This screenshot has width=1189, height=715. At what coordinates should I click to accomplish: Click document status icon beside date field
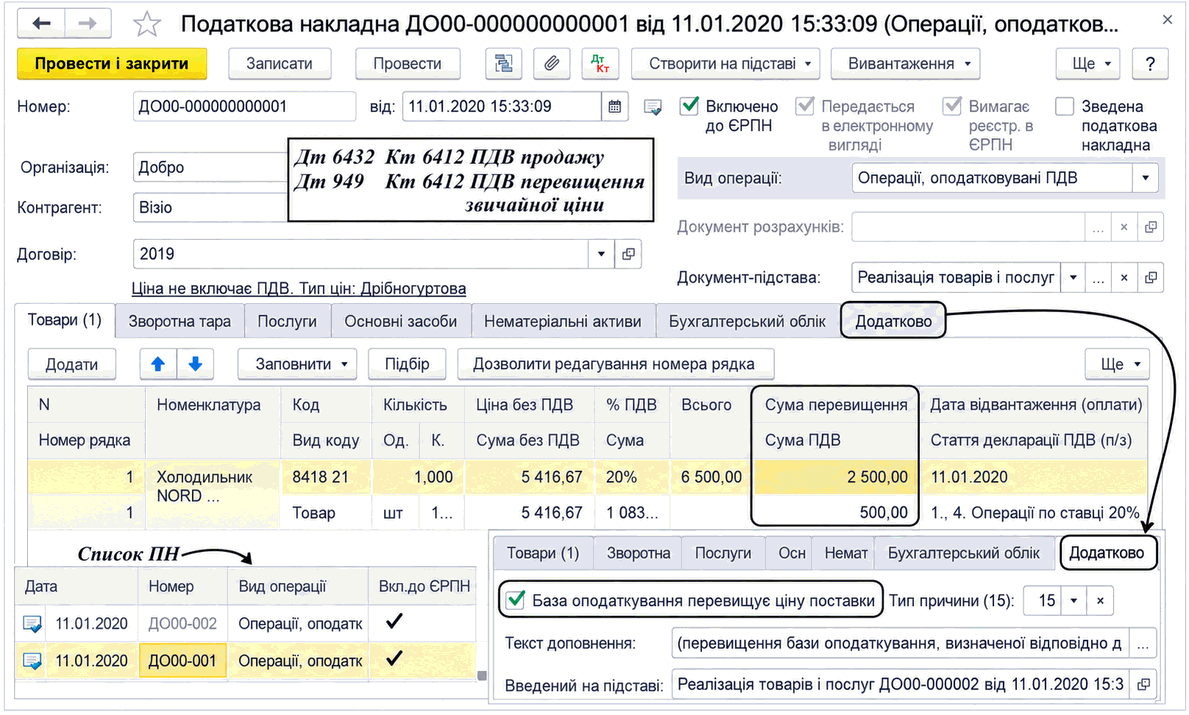click(652, 107)
